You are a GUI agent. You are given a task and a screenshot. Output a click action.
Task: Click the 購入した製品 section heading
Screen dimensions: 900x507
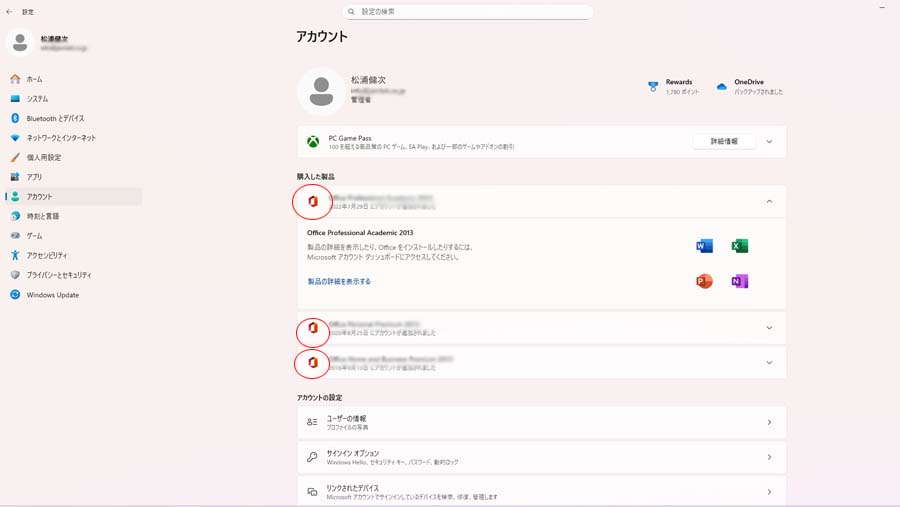315,176
